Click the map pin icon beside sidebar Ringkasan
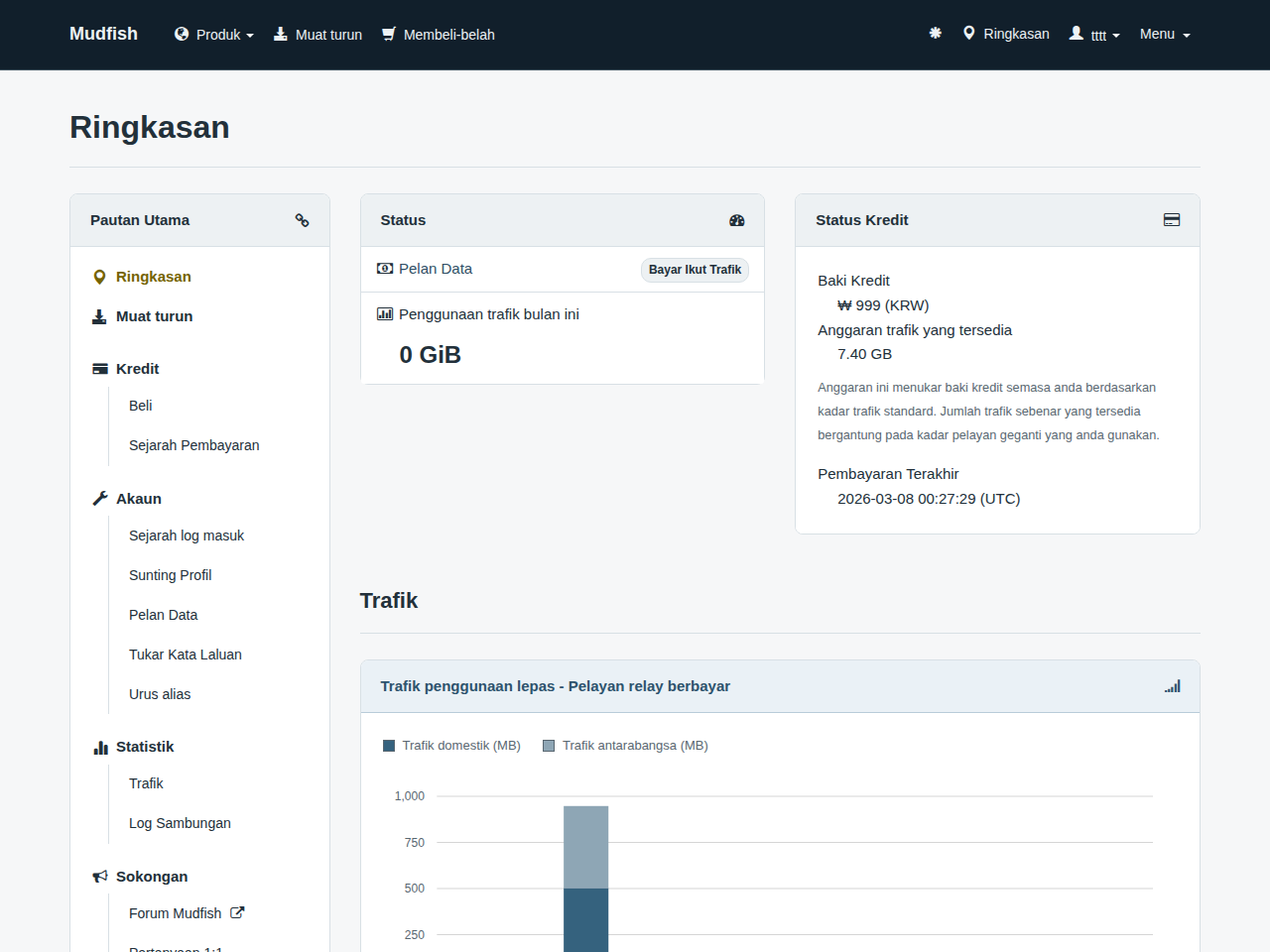The image size is (1270, 952). (99, 277)
